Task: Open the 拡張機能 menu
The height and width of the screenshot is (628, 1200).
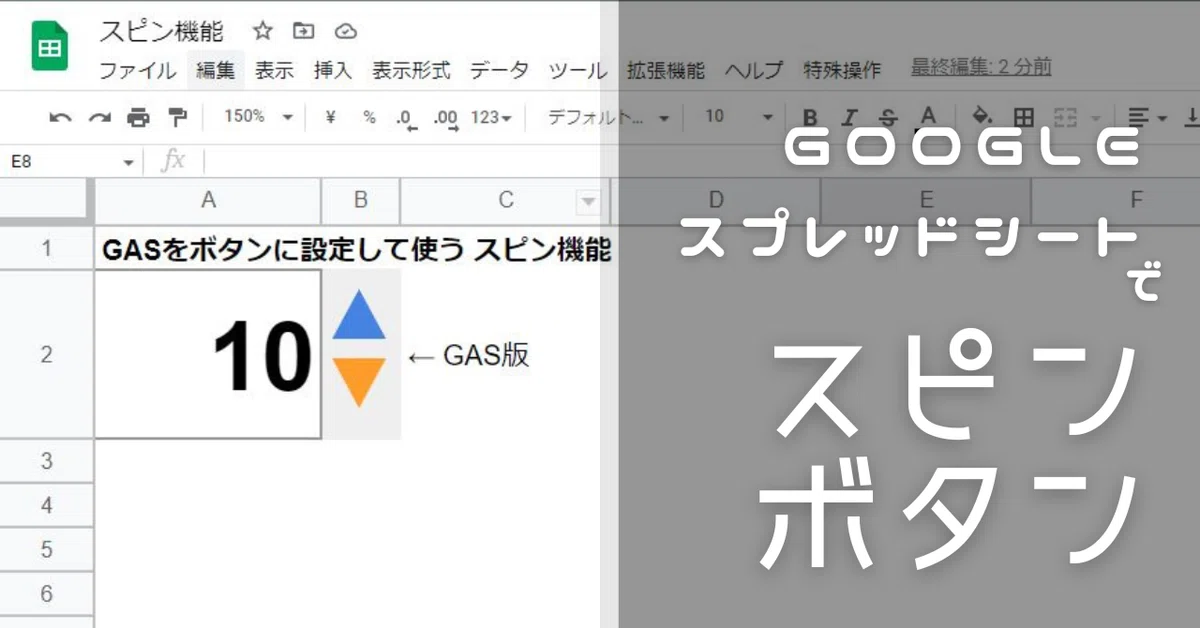Action: [x=666, y=70]
